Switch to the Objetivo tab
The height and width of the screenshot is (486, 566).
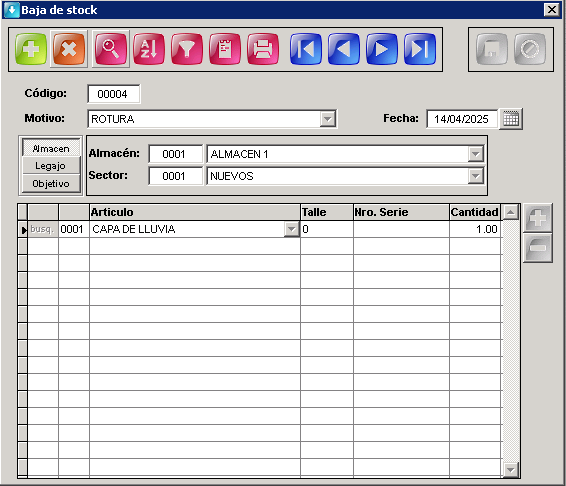point(51,183)
